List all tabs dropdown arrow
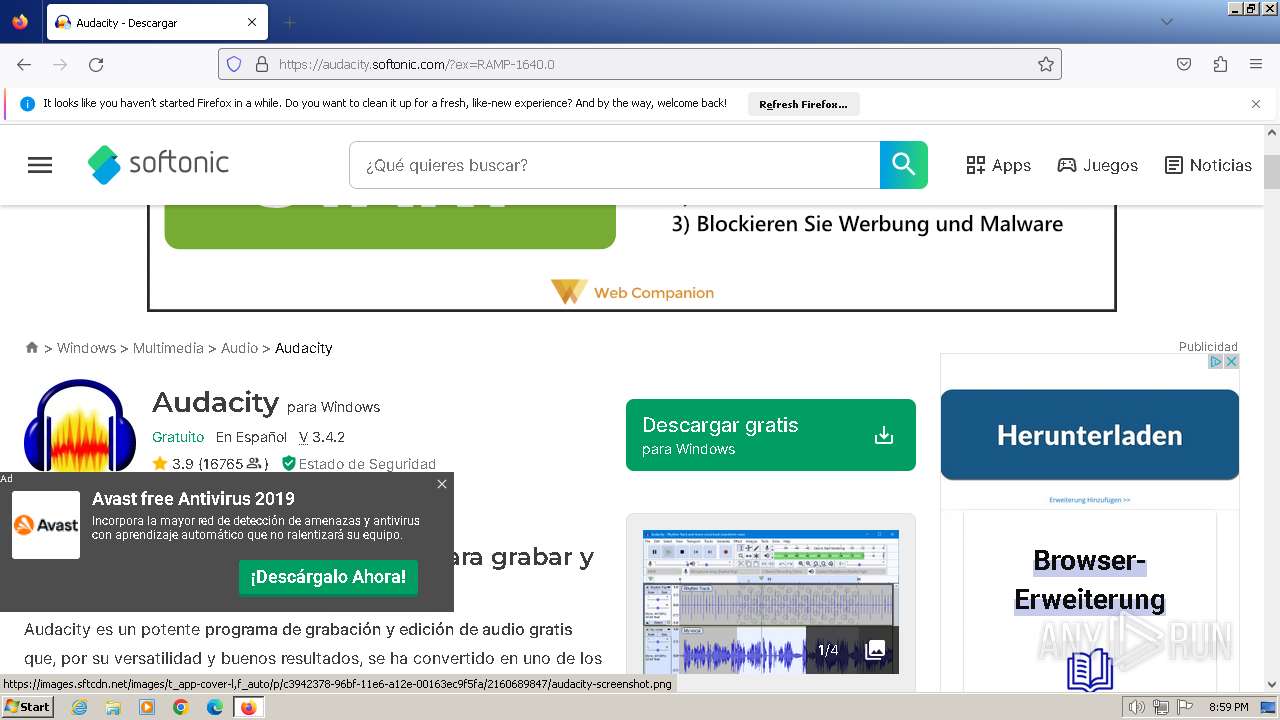This screenshot has height=720, width=1280. (1166, 22)
